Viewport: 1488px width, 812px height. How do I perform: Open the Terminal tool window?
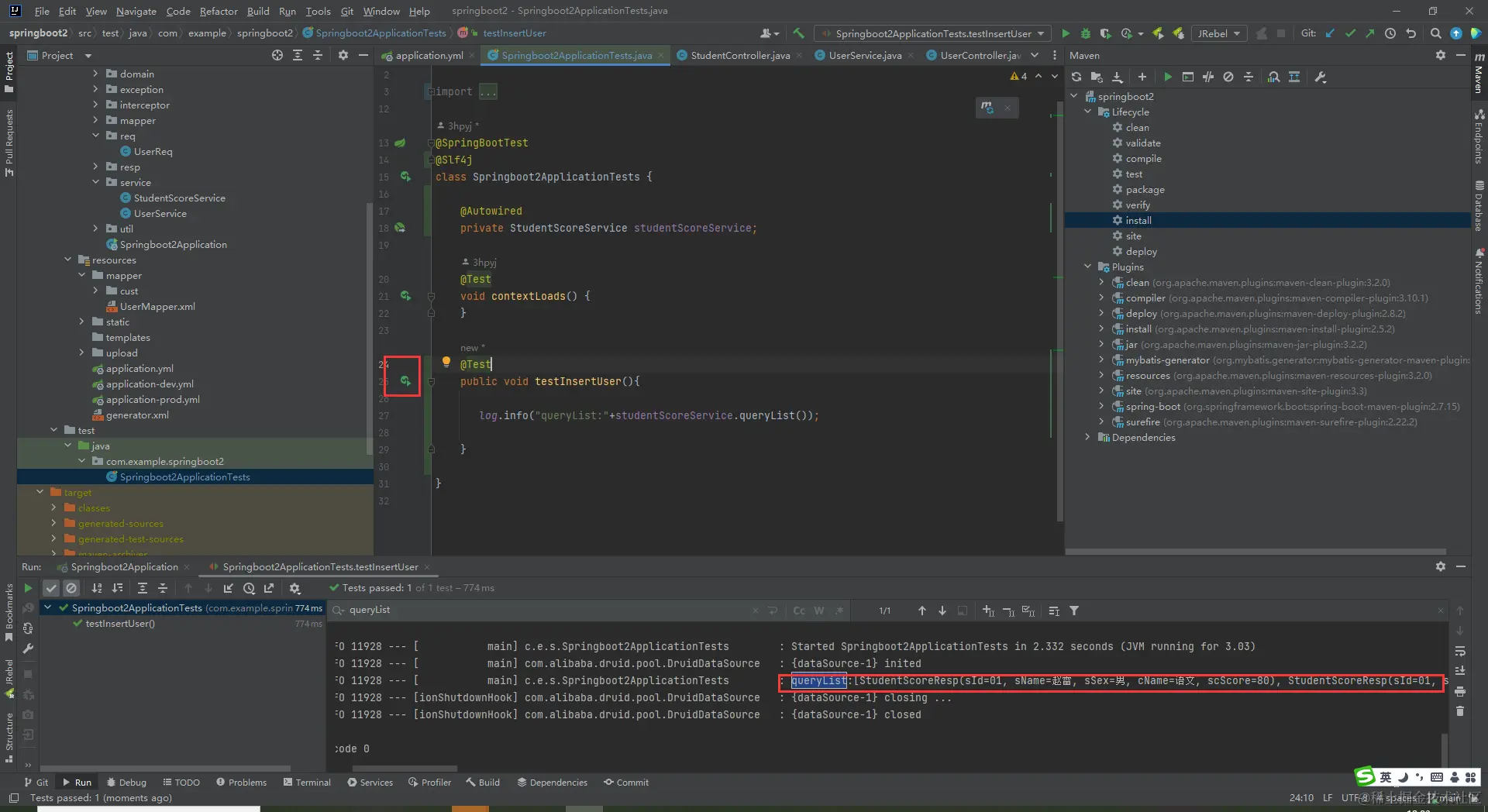tap(307, 782)
